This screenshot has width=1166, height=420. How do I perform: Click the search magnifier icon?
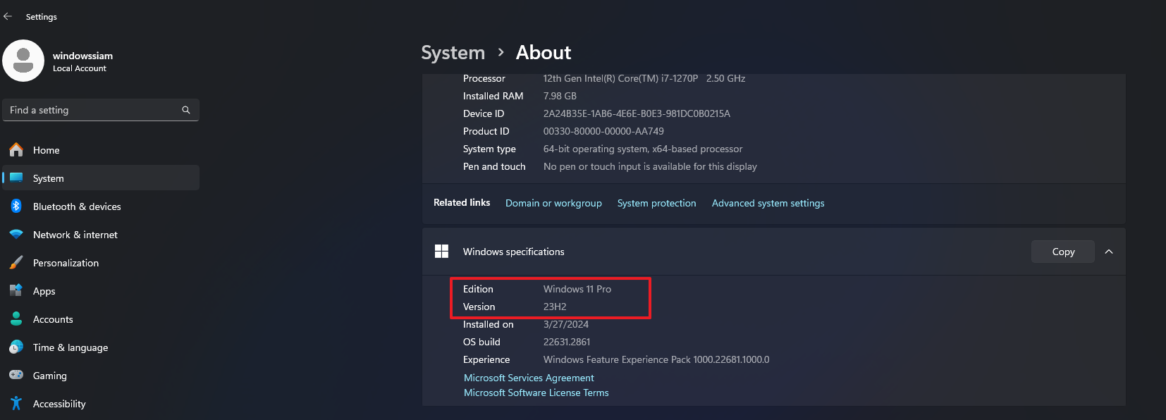click(x=186, y=110)
